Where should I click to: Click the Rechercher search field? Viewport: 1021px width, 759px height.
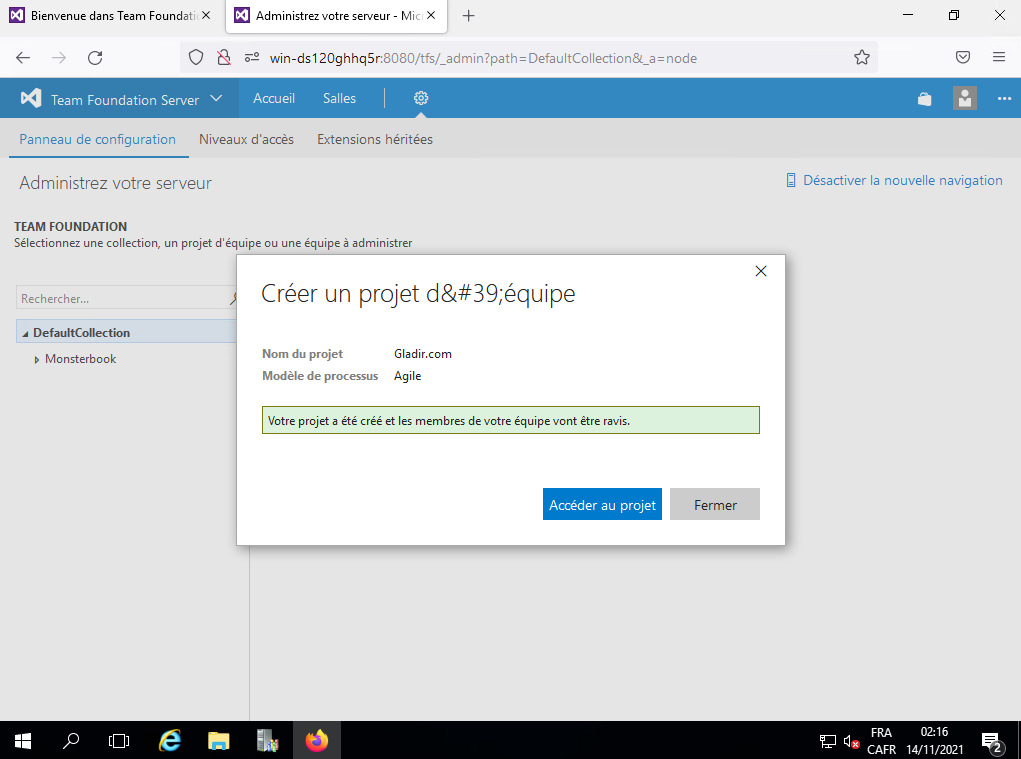click(124, 298)
